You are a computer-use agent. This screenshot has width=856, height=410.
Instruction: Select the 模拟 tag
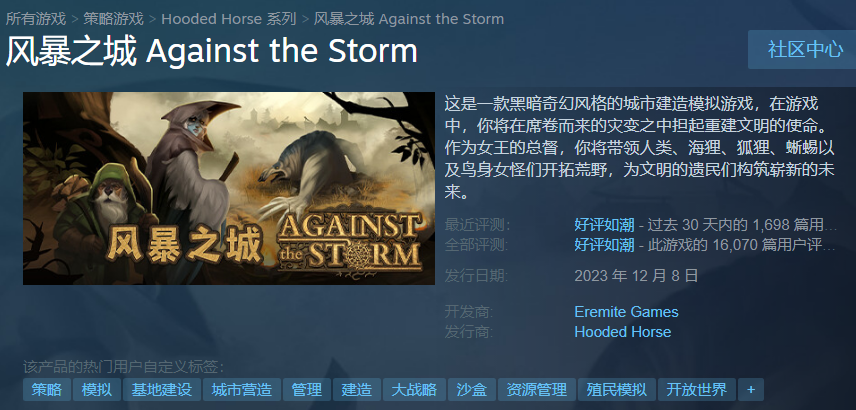(x=97, y=390)
